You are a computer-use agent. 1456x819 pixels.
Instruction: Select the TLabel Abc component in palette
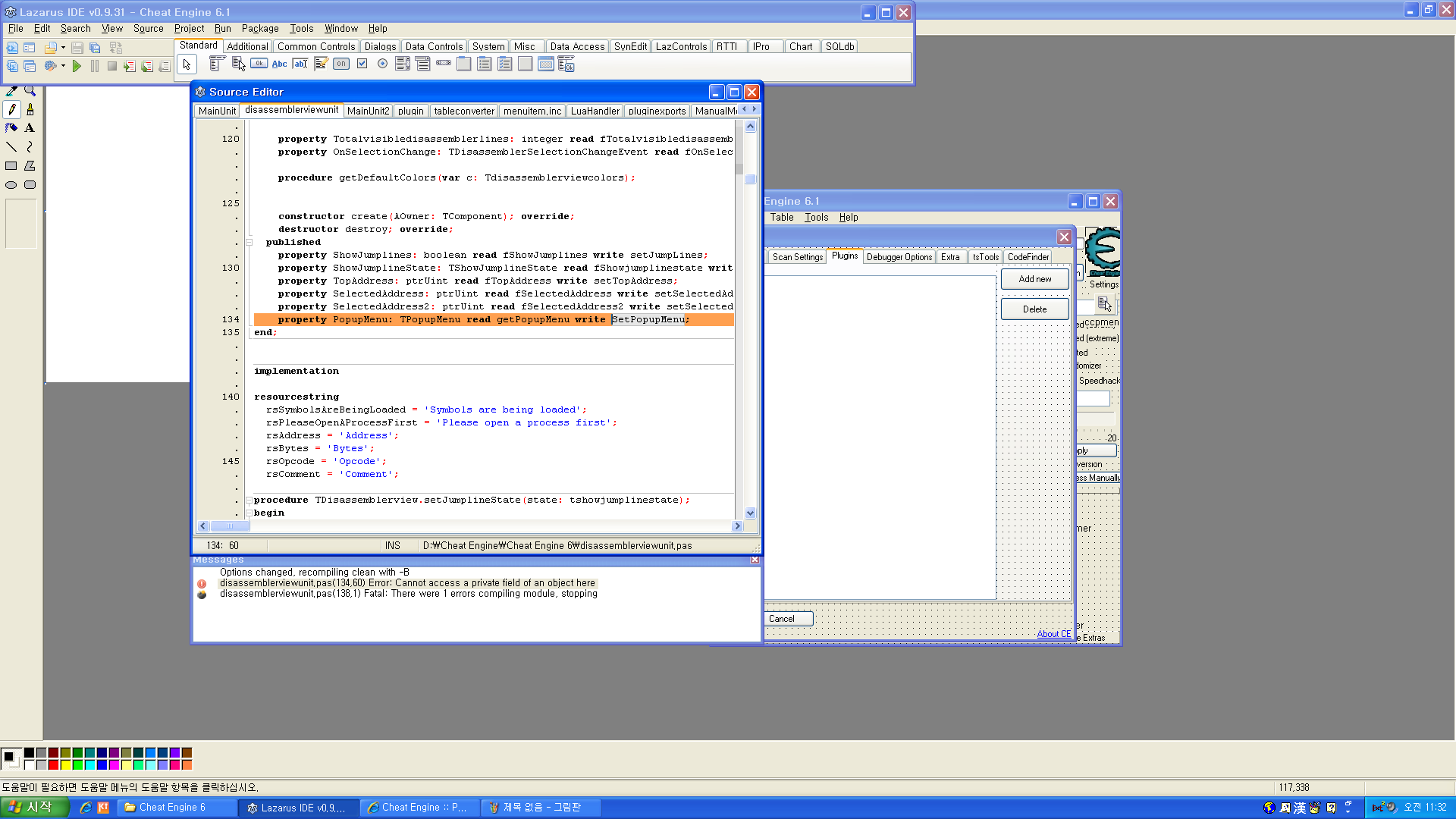pyautogui.click(x=279, y=64)
